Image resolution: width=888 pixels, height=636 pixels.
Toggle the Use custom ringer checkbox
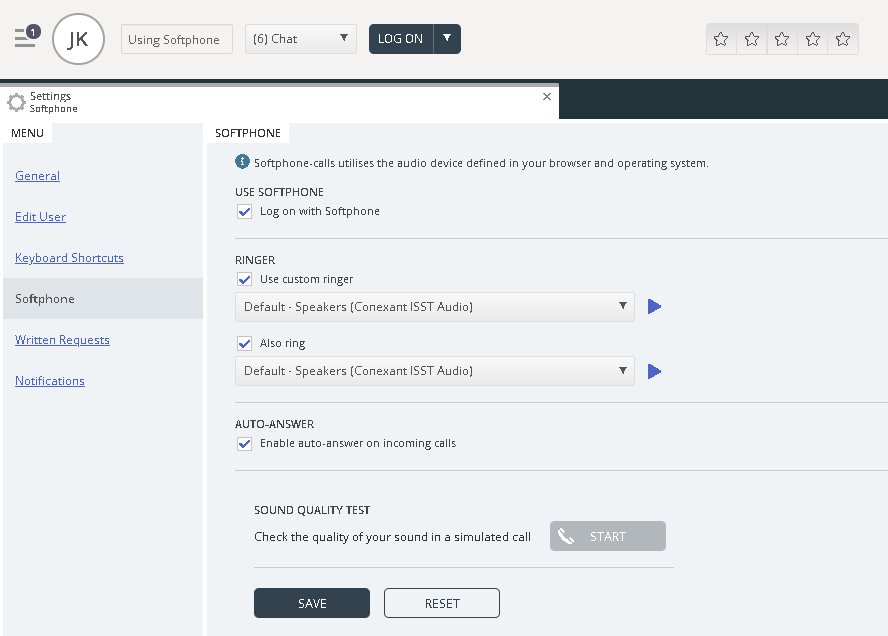pos(244,280)
